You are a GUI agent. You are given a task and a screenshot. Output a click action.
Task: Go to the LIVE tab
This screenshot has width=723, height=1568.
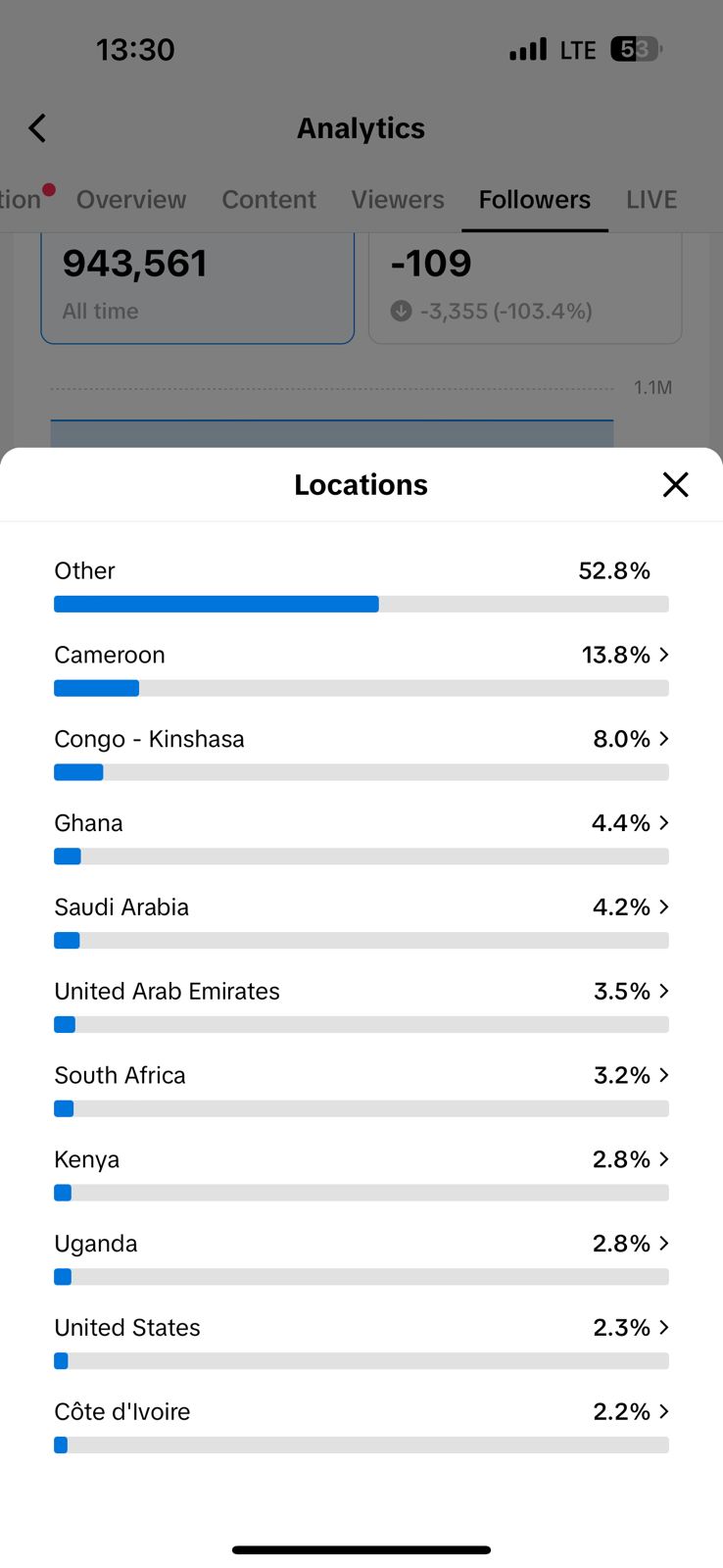[x=651, y=200]
